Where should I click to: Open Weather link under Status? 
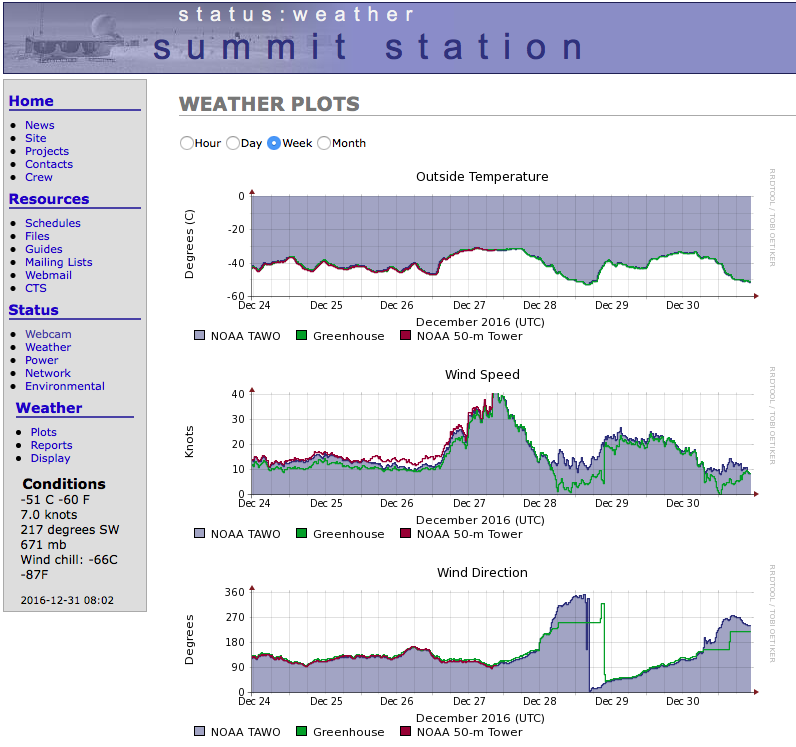(x=48, y=347)
